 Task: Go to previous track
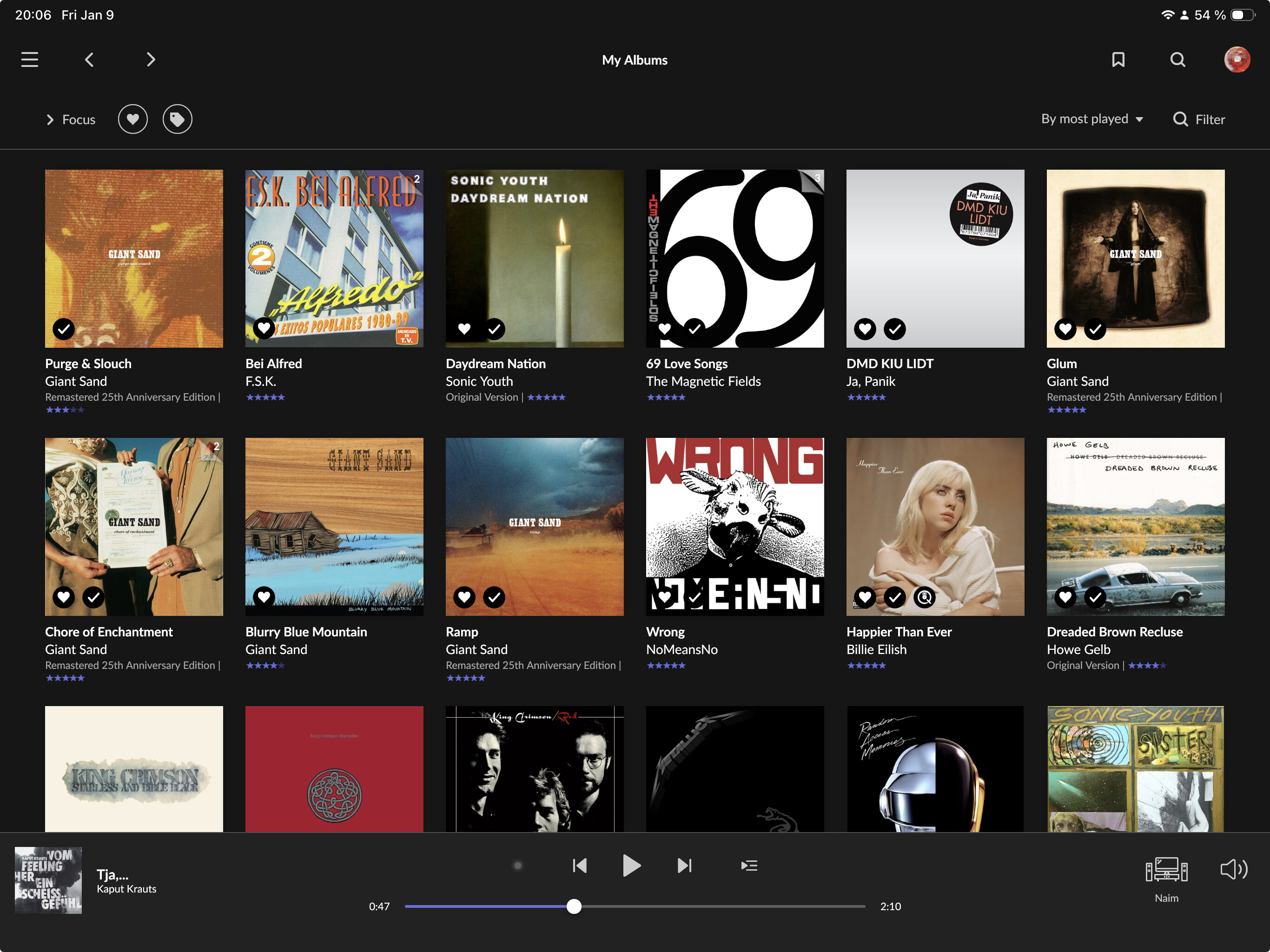[x=579, y=865]
